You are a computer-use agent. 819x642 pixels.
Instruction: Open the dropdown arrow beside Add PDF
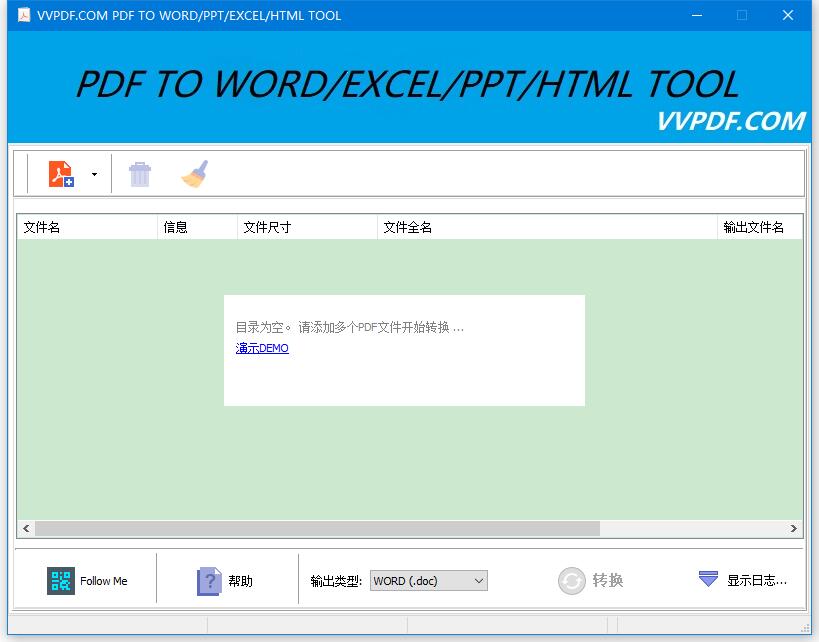(x=95, y=174)
